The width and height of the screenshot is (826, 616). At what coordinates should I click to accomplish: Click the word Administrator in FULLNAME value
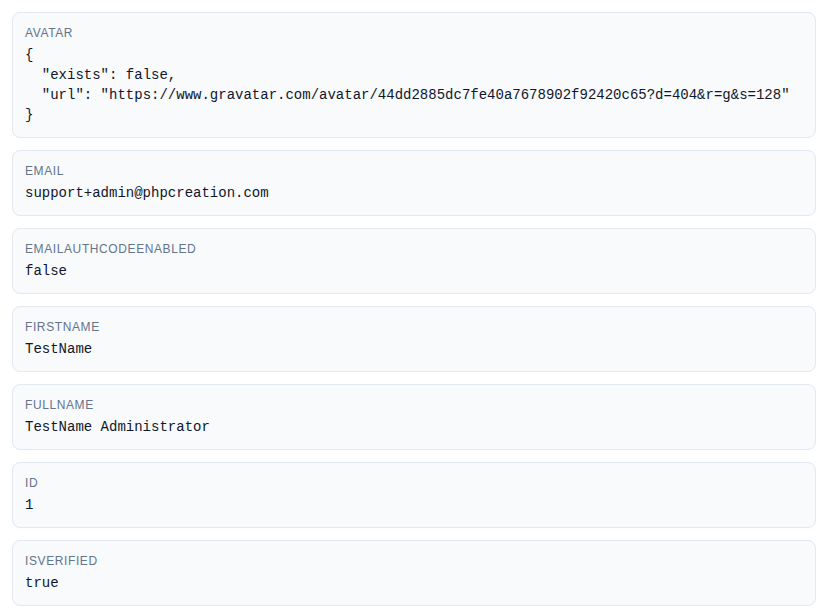tap(155, 426)
